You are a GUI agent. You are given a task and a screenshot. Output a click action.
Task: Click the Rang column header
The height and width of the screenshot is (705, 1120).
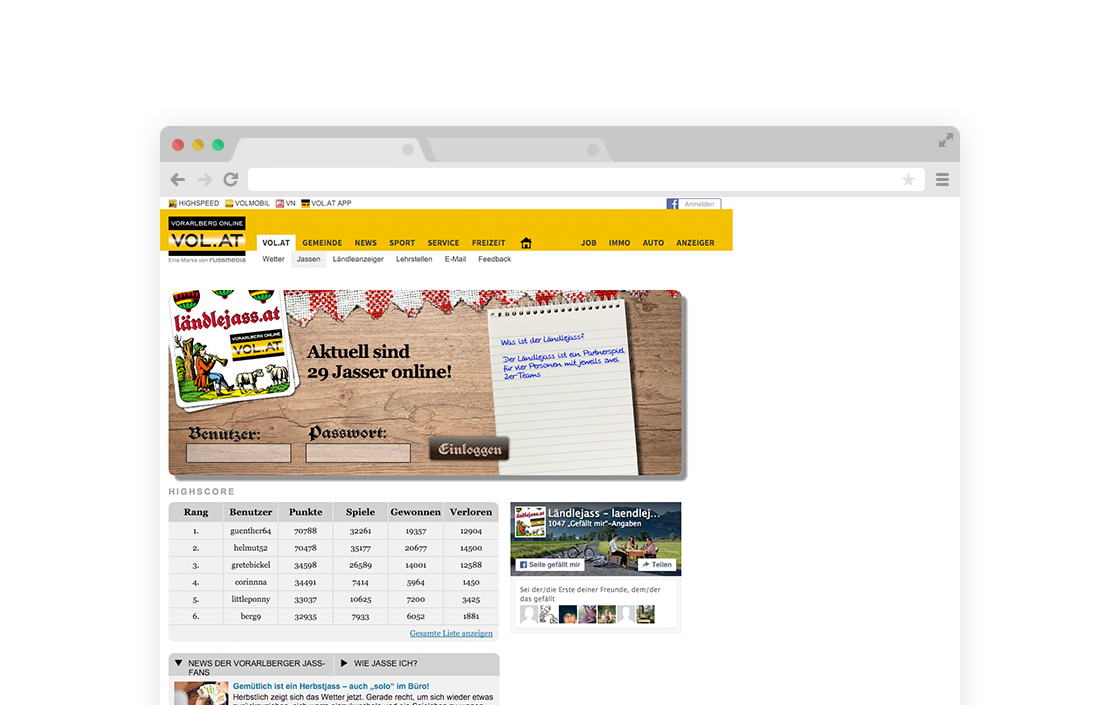[196, 512]
